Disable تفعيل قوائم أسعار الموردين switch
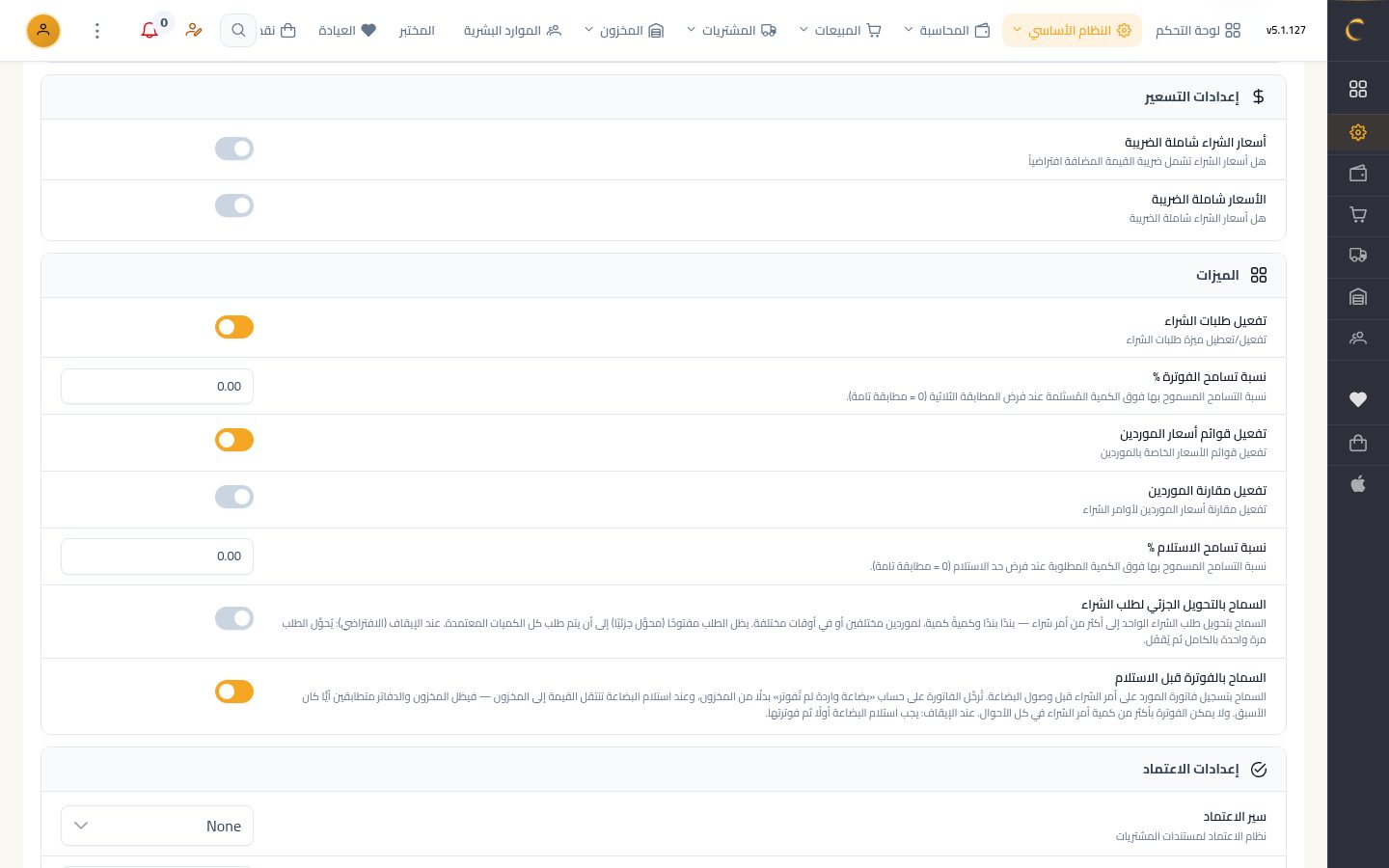 (234, 440)
